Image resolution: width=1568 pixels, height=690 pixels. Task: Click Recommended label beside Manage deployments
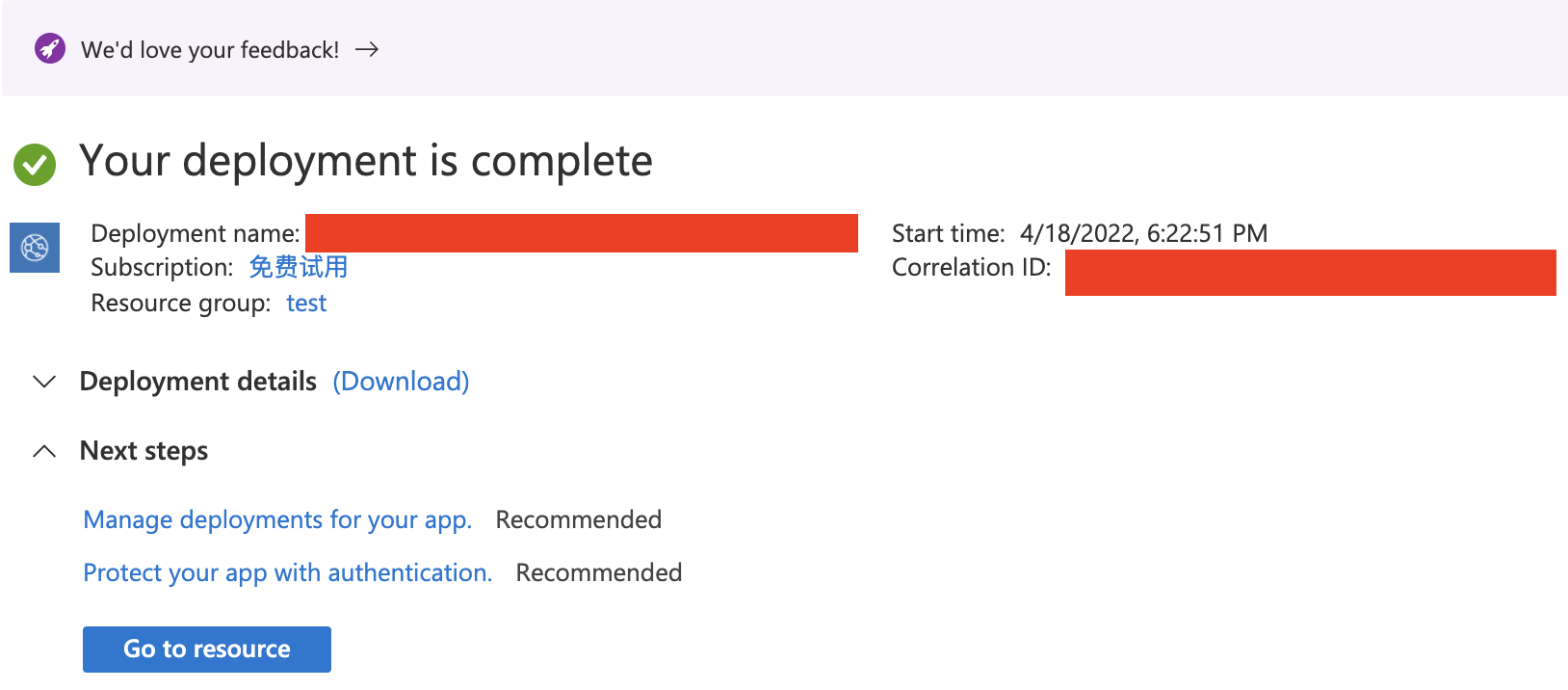[578, 520]
